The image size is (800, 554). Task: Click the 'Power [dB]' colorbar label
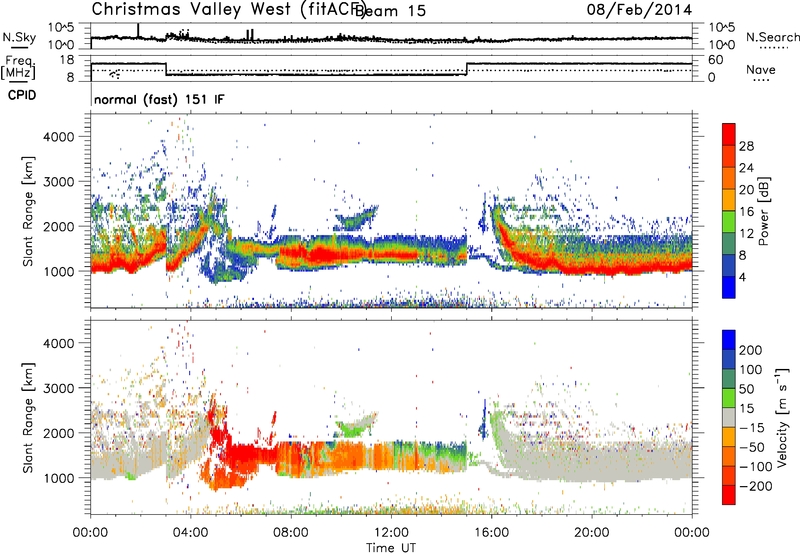764,211
